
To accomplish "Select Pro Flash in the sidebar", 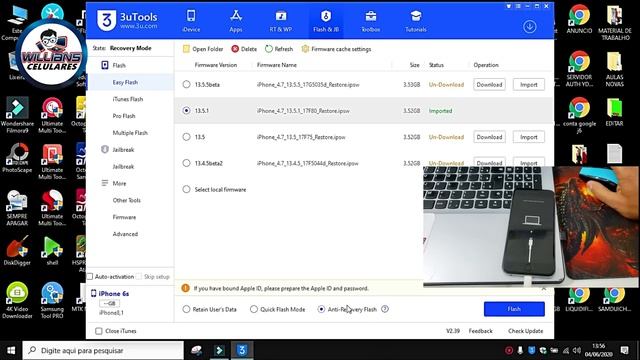I will (124, 116).
